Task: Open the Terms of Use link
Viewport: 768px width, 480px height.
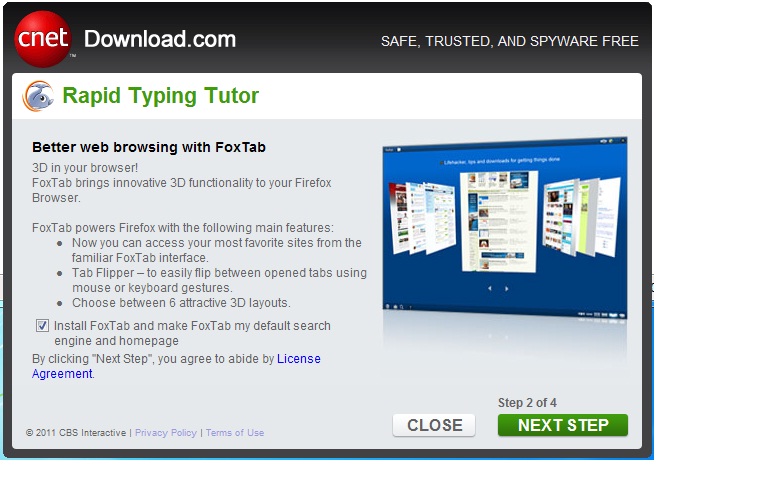Action: coord(235,433)
